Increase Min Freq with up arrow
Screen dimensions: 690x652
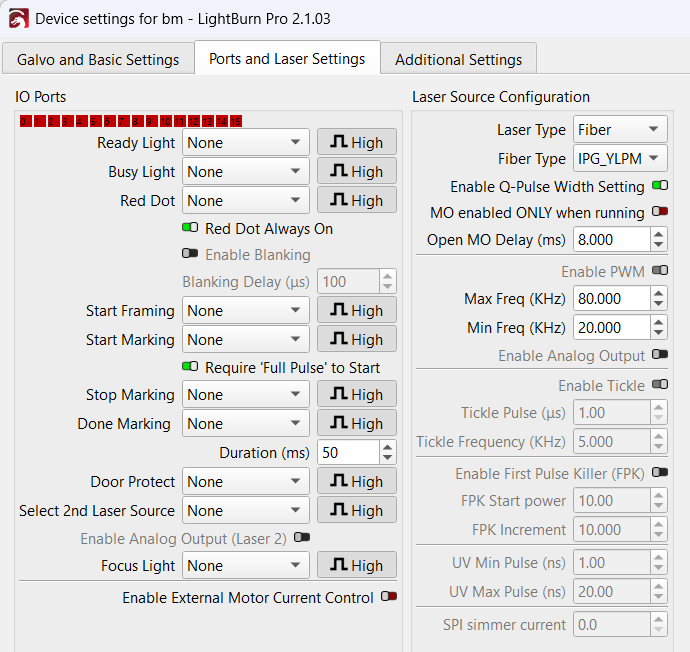(658, 322)
